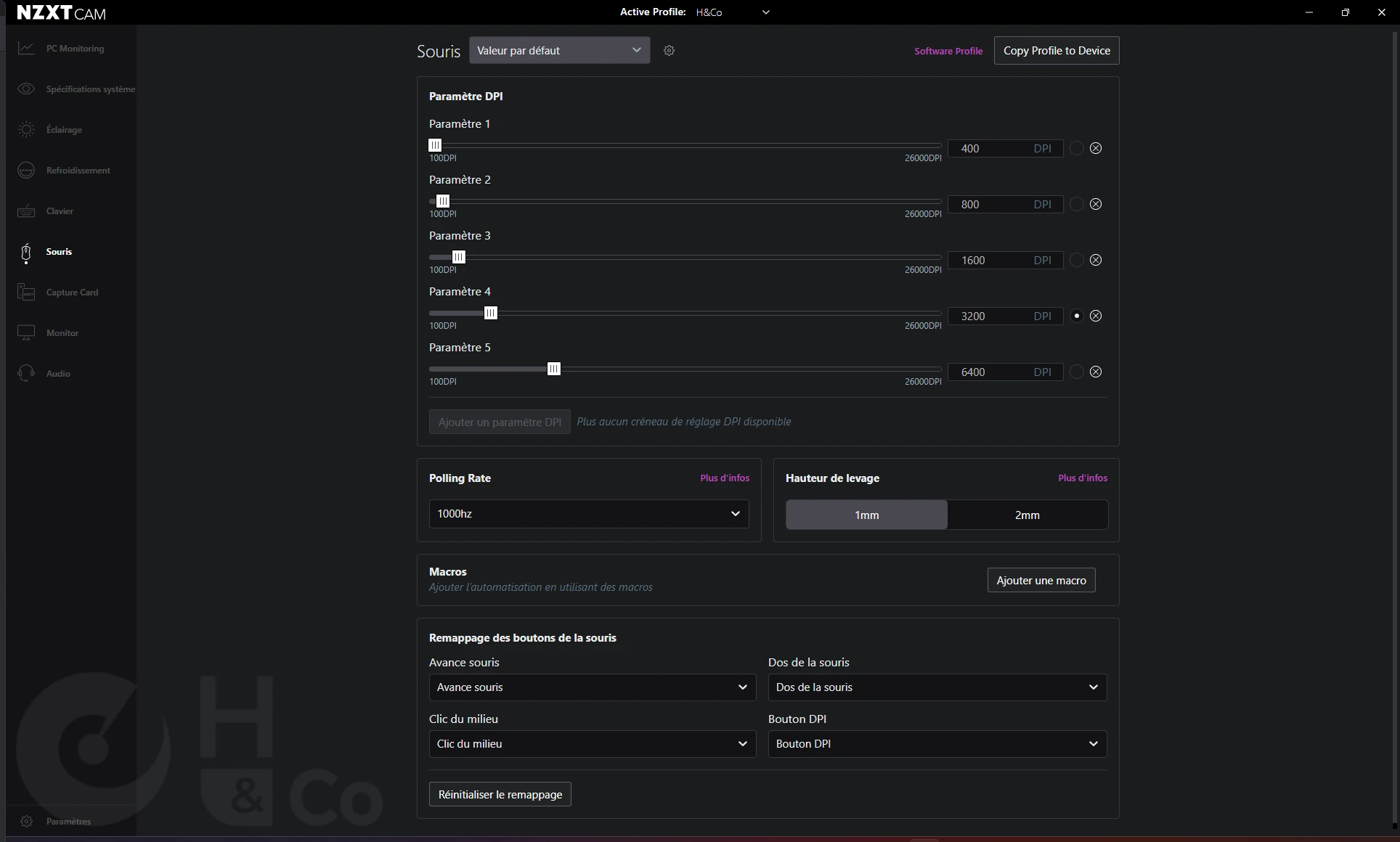The width and height of the screenshot is (1400, 842).
Task: Click Copy Profile to Device button
Action: pos(1057,50)
